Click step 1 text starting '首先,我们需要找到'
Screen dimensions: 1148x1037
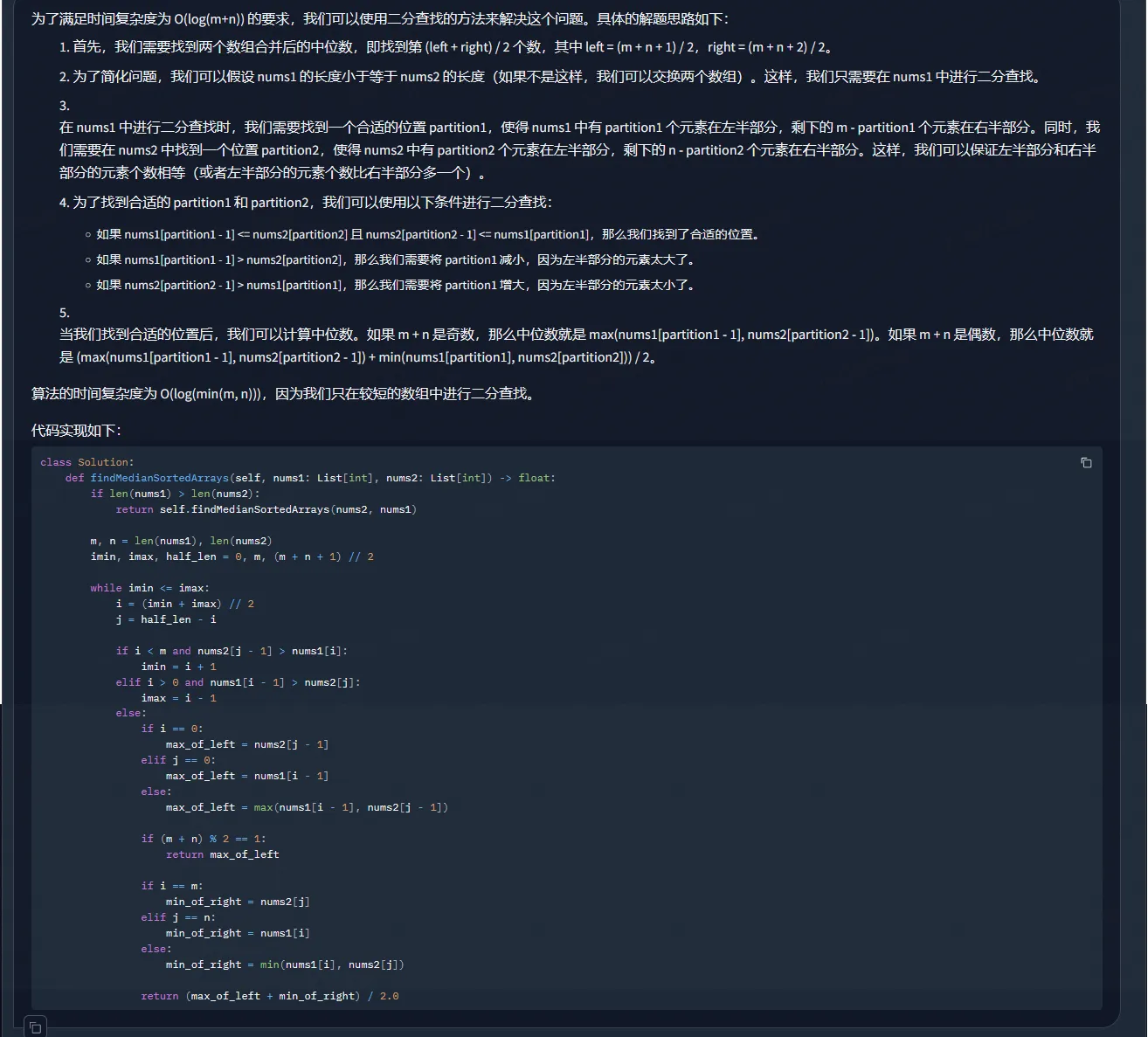click(453, 47)
